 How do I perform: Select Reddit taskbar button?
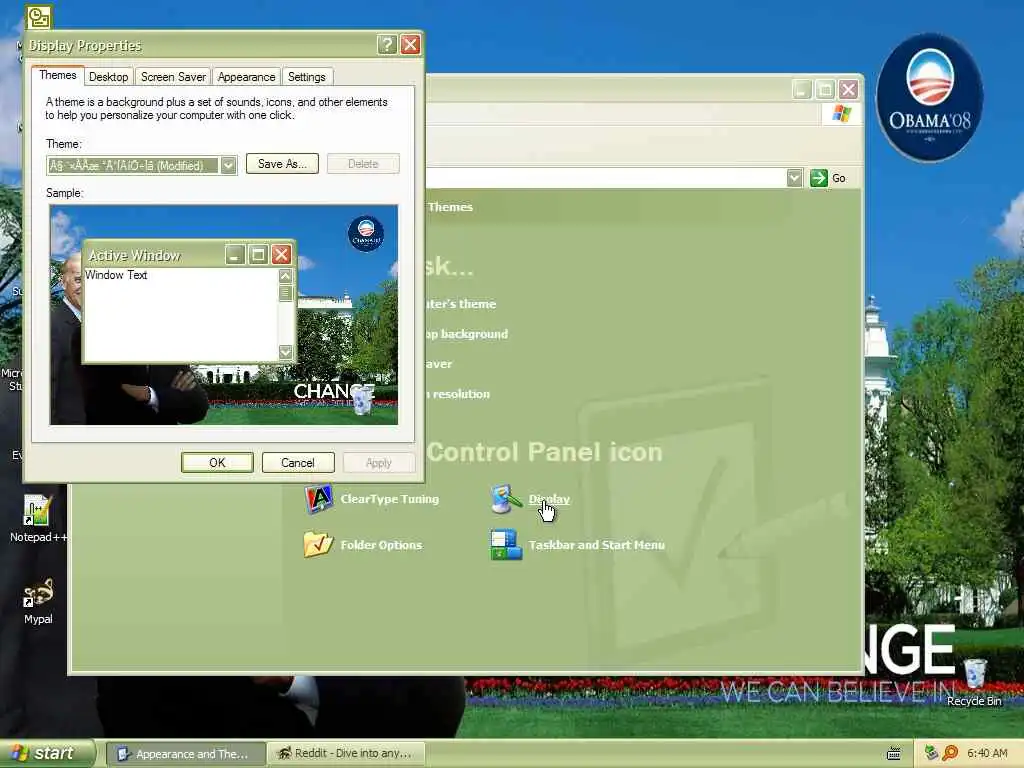(x=346, y=754)
